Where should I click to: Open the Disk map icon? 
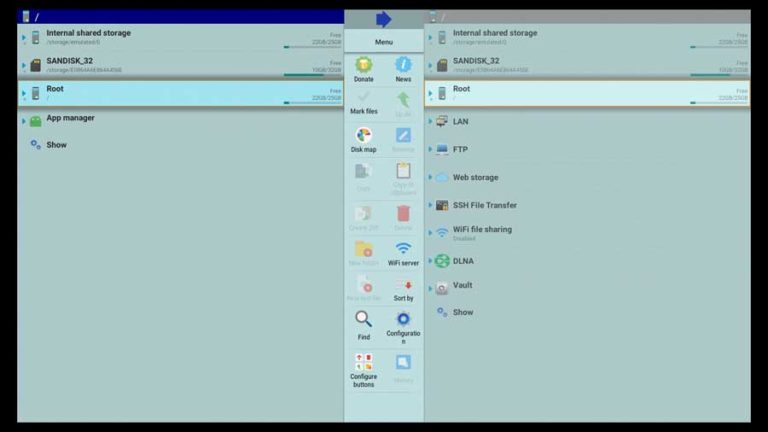363,135
